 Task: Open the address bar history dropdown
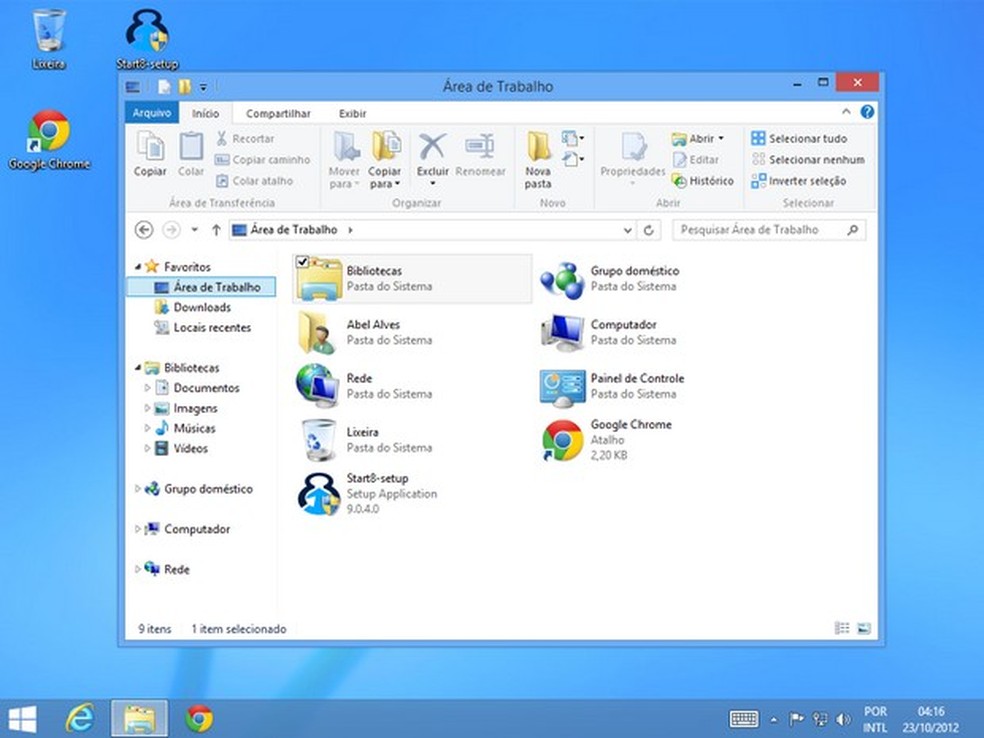coord(627,230)
